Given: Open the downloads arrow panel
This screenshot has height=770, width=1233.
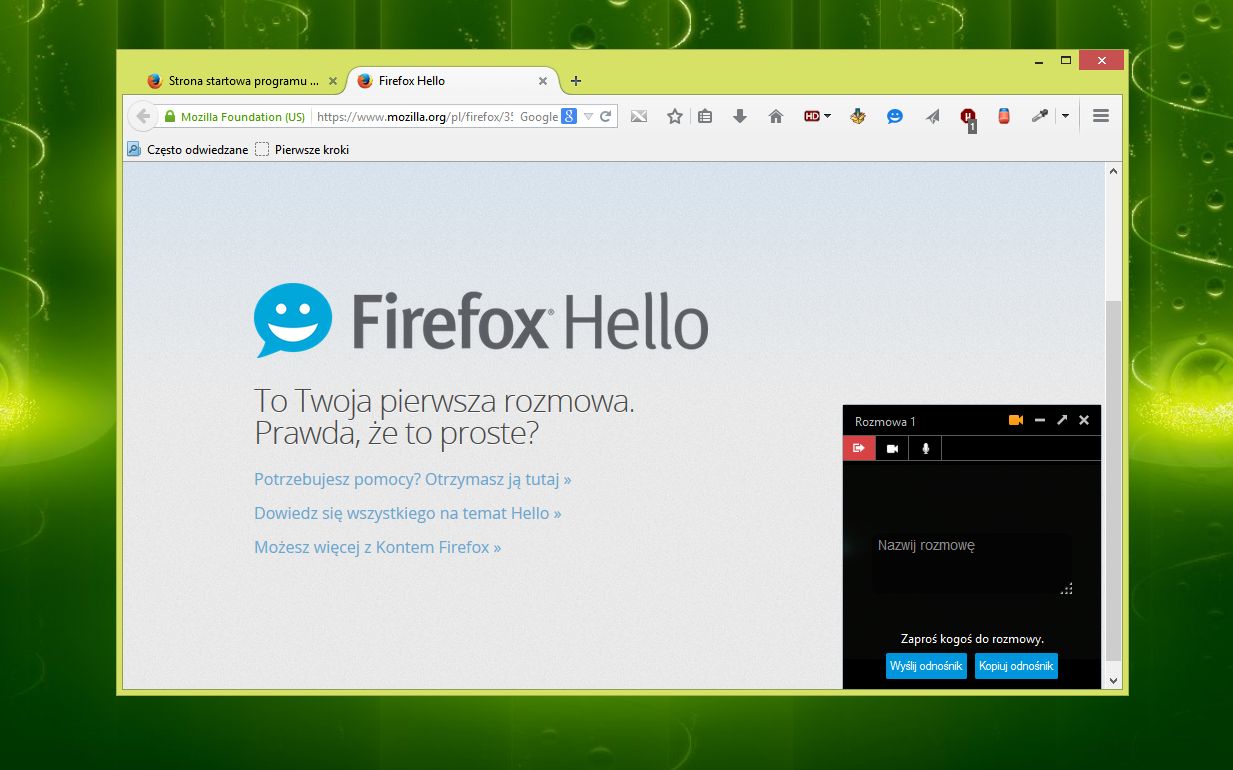Looking at the screenshot, I should tap(740, 116).
